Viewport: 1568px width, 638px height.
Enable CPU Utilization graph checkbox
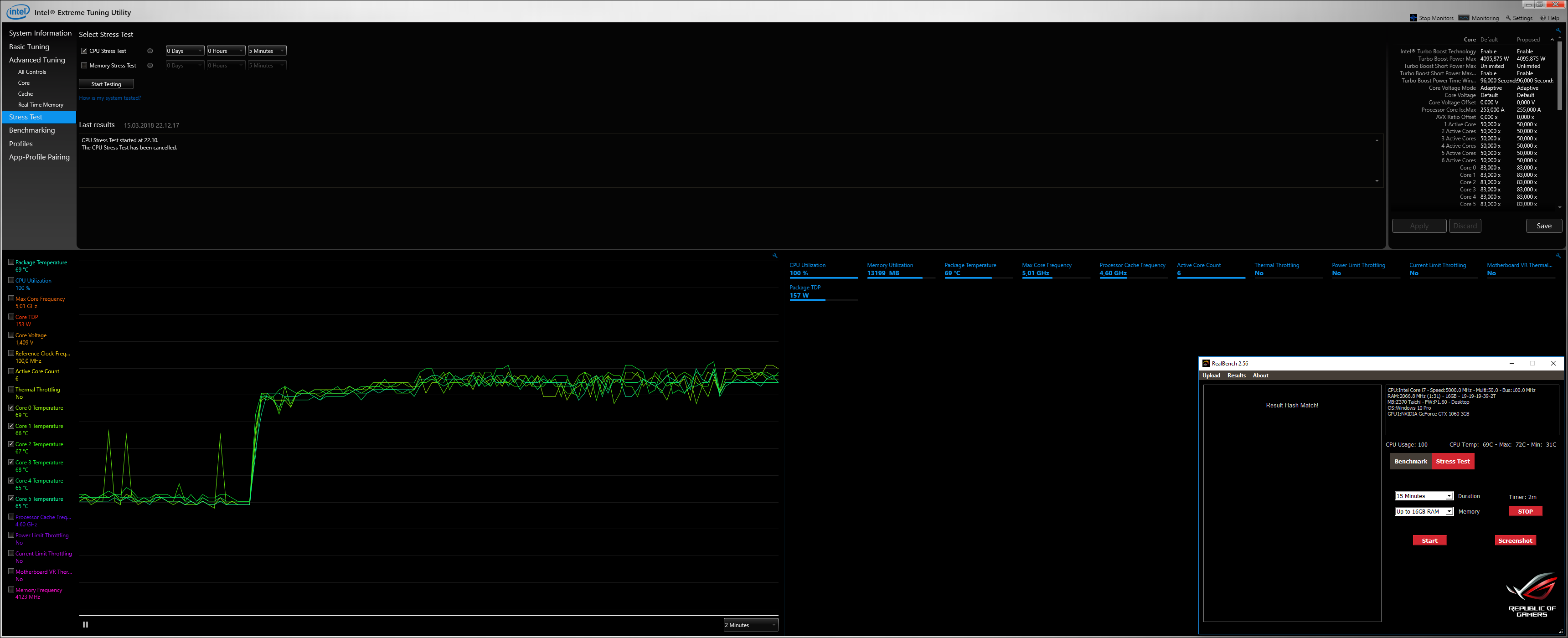point(11,280)
